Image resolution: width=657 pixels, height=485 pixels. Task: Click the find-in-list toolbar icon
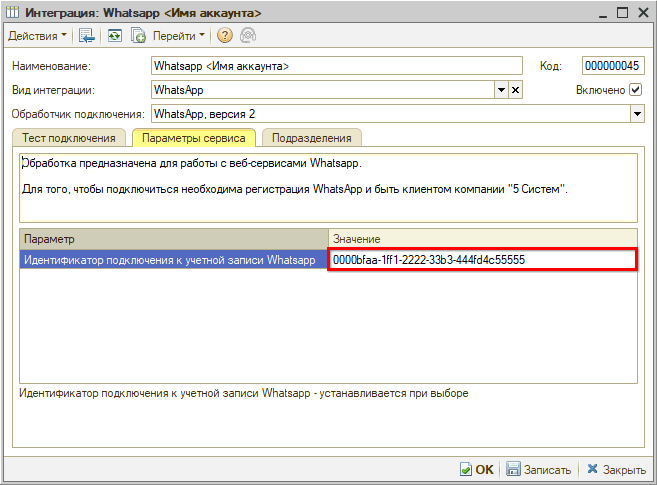click(x=87, y=36)
